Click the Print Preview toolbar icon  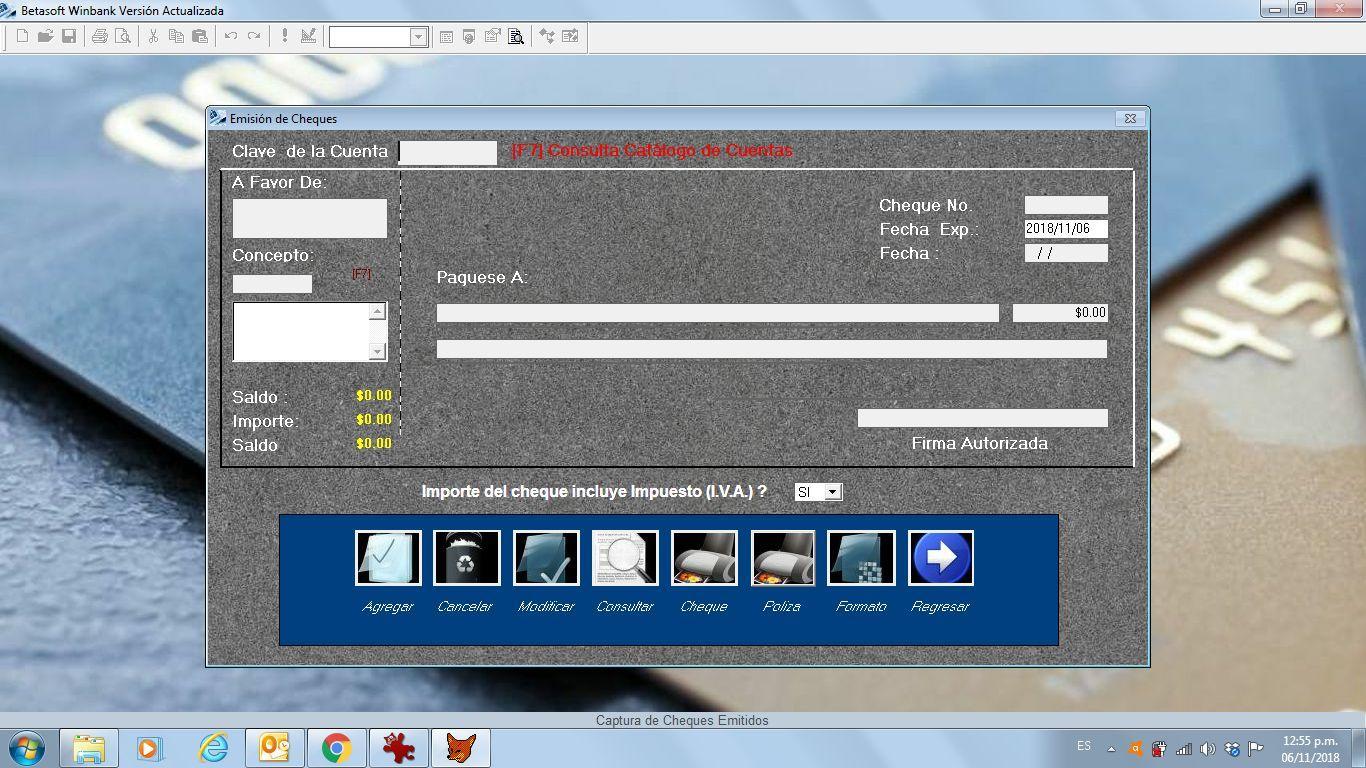click(122, 36)
